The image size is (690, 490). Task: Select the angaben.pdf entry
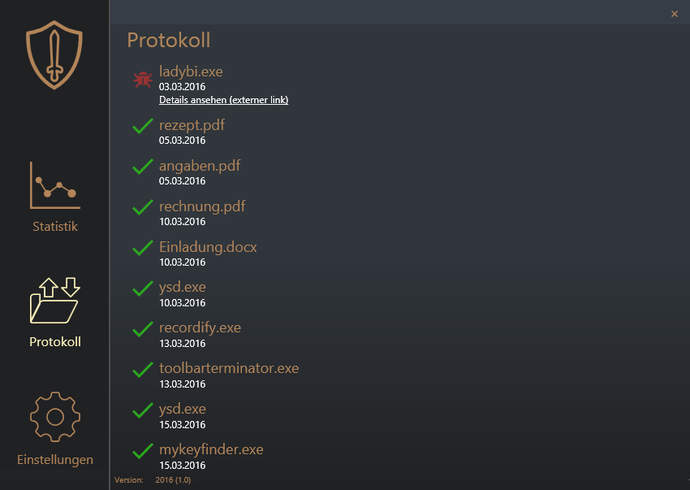[x=199, y=166]
